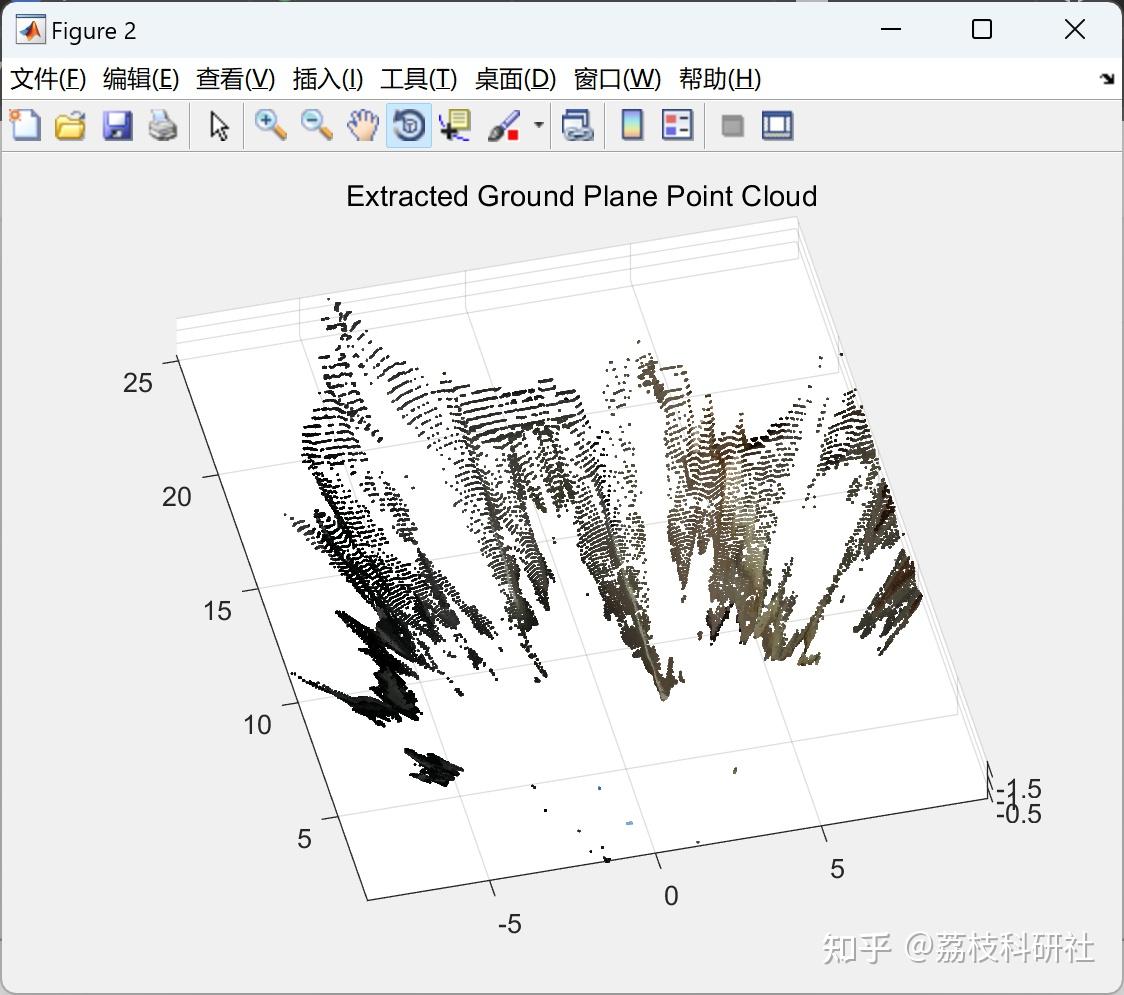Save the figure with the floppy disk icon
The height and width of the screenshot is (995, 1124).
coord(117,126)
